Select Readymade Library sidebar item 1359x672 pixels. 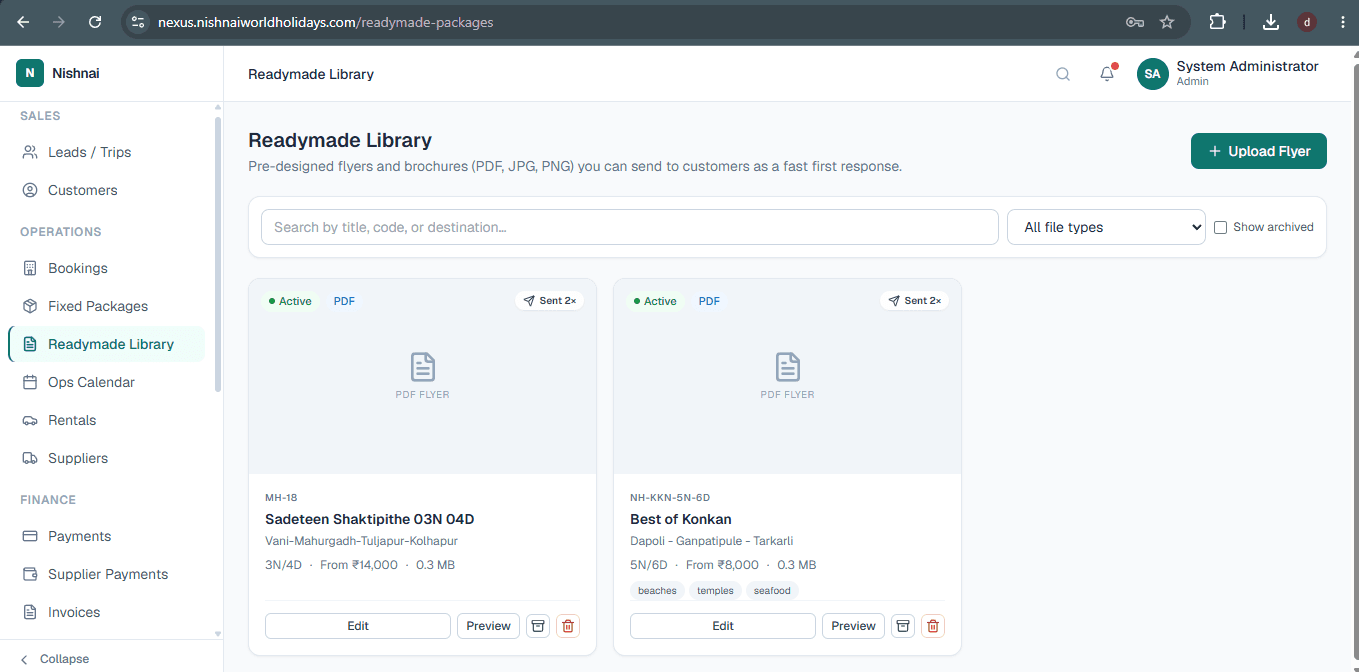[106, 344]
